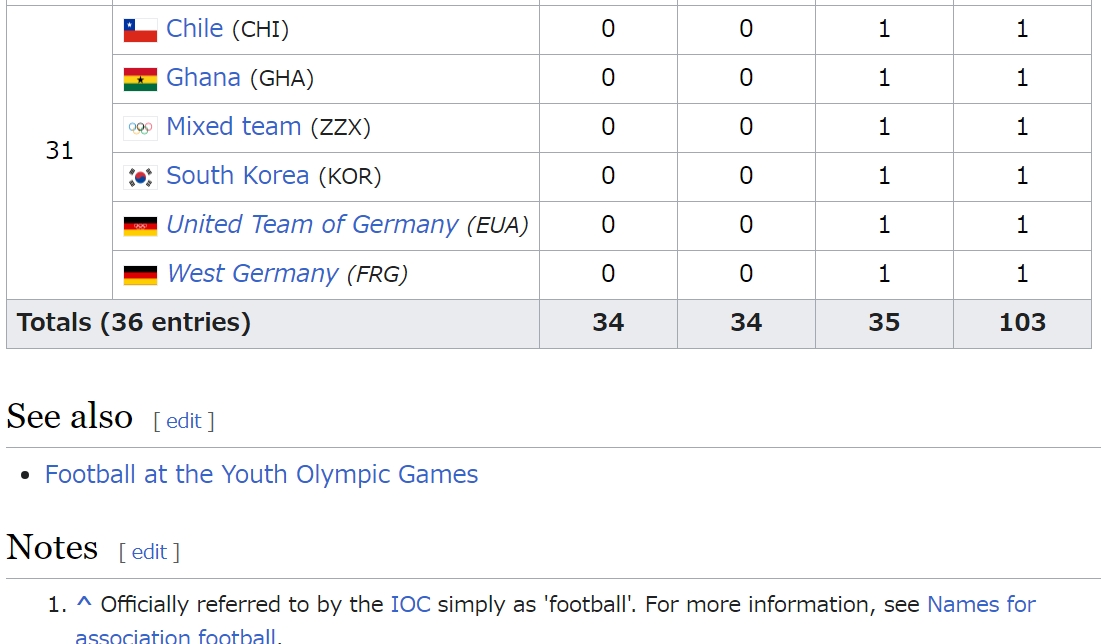
Task: Open the Ghana country link
Action: click(204, 78)
